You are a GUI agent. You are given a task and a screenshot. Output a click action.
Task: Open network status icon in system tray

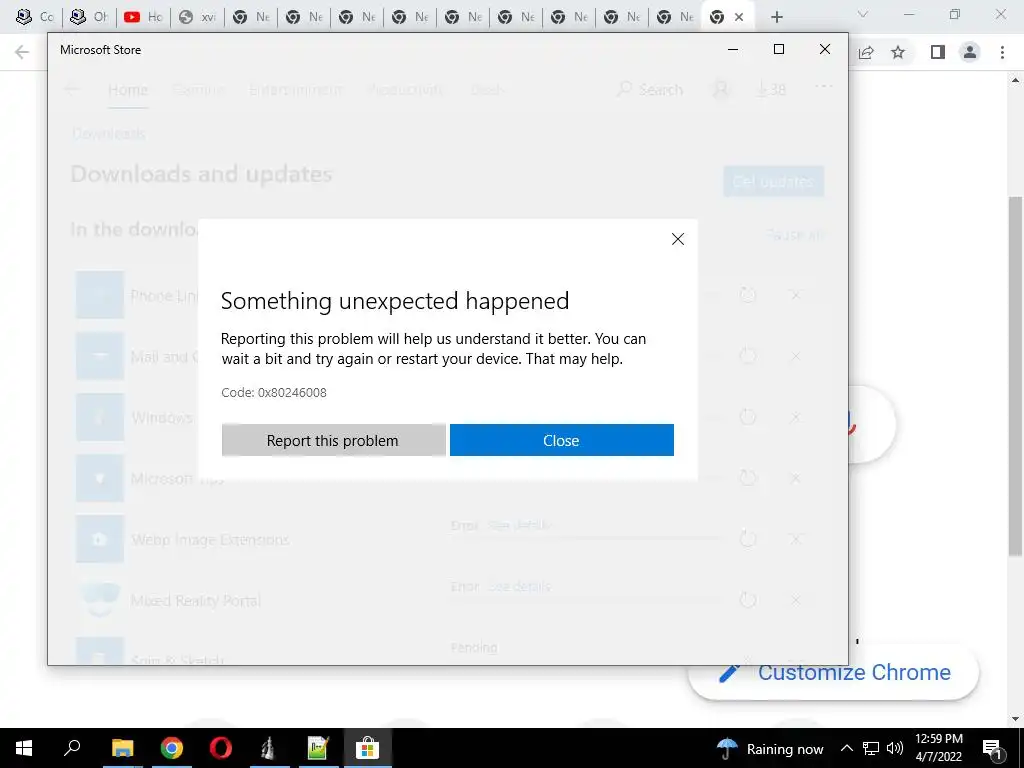(x=871, y=748)
